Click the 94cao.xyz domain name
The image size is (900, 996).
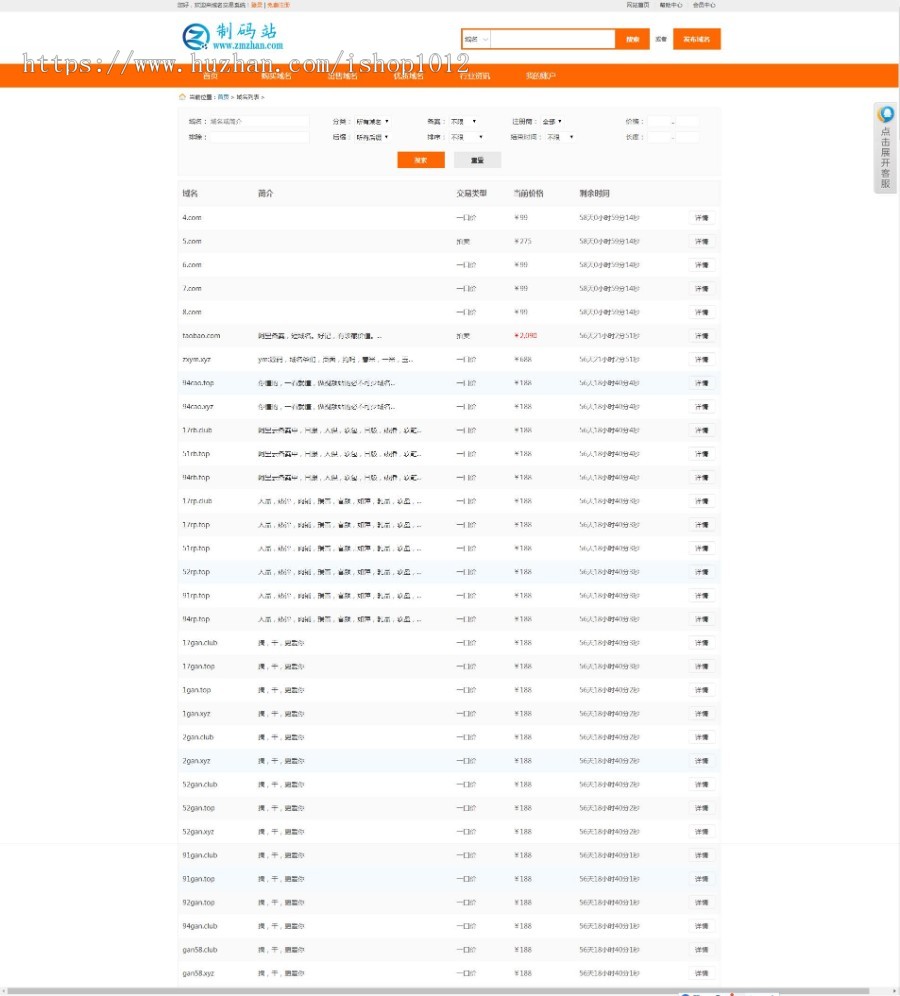point(198,407)
